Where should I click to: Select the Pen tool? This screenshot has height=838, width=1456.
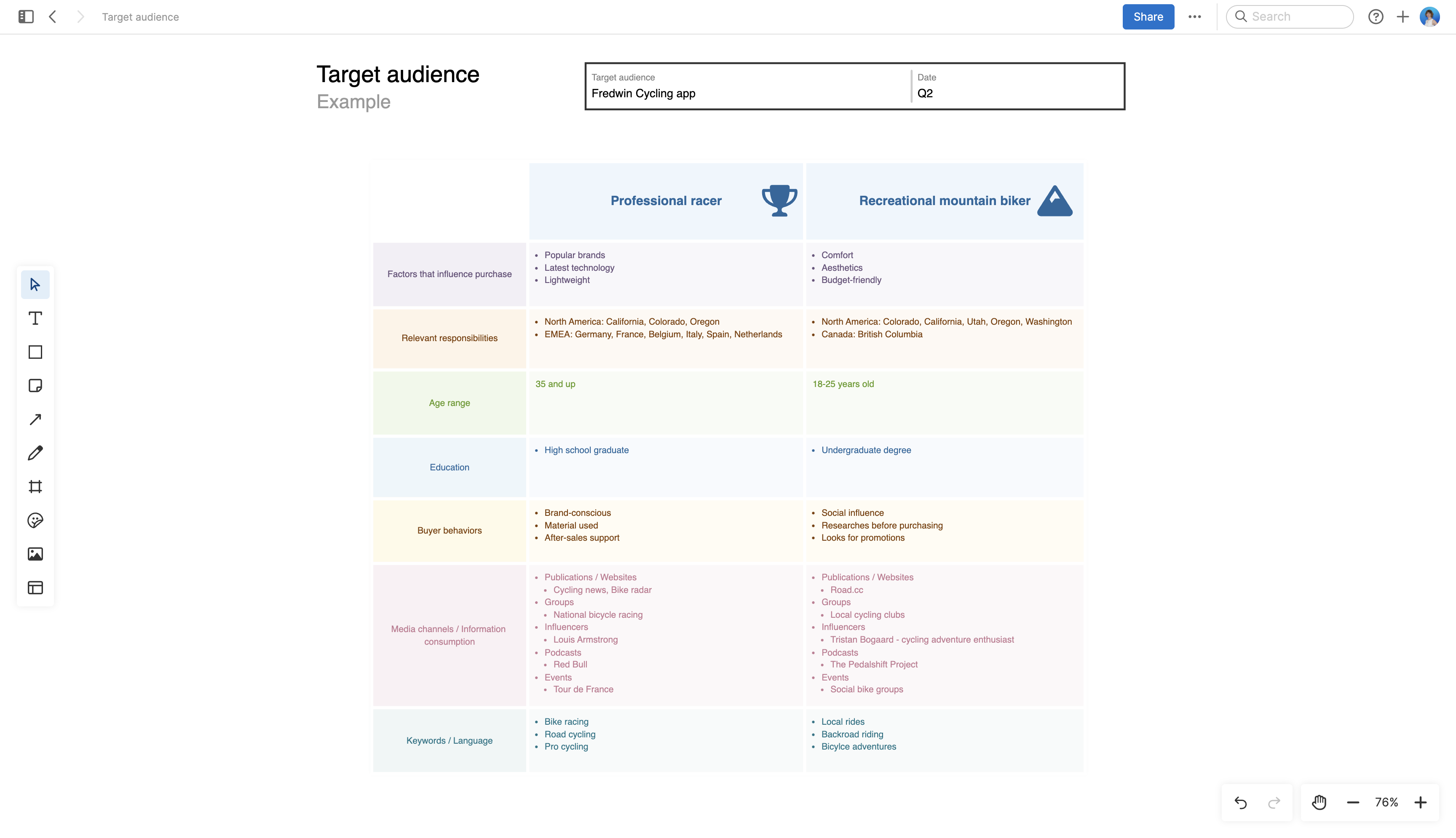35,453
